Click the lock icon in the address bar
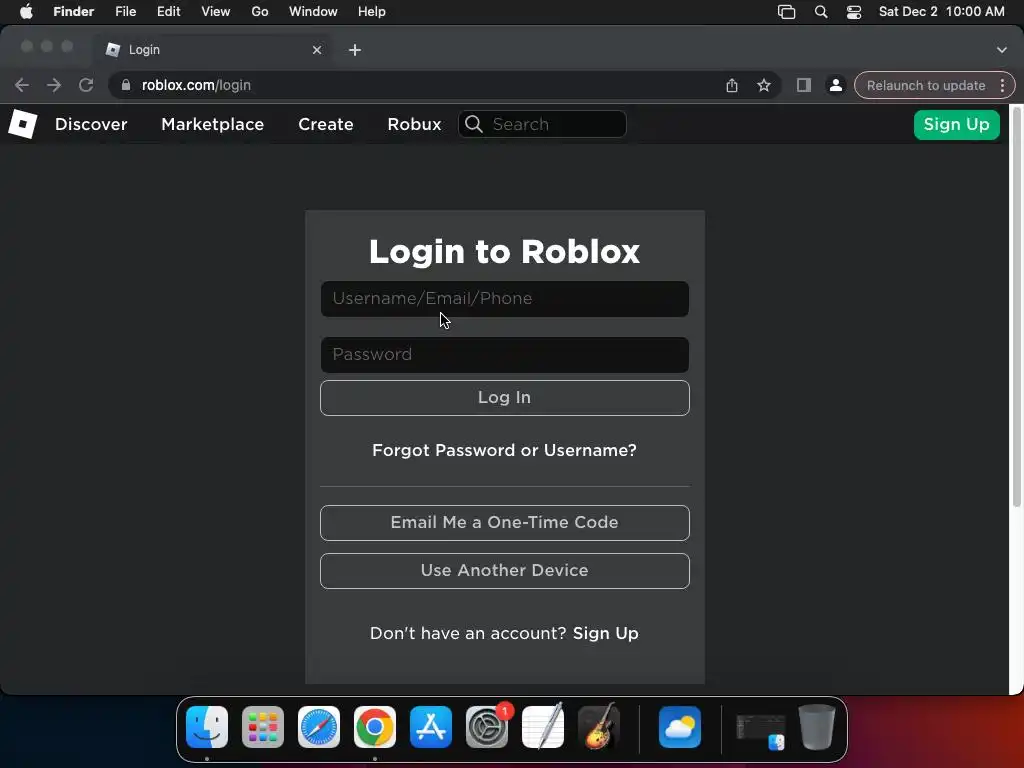Screen dimensions: 1024x768 (126, 86)
